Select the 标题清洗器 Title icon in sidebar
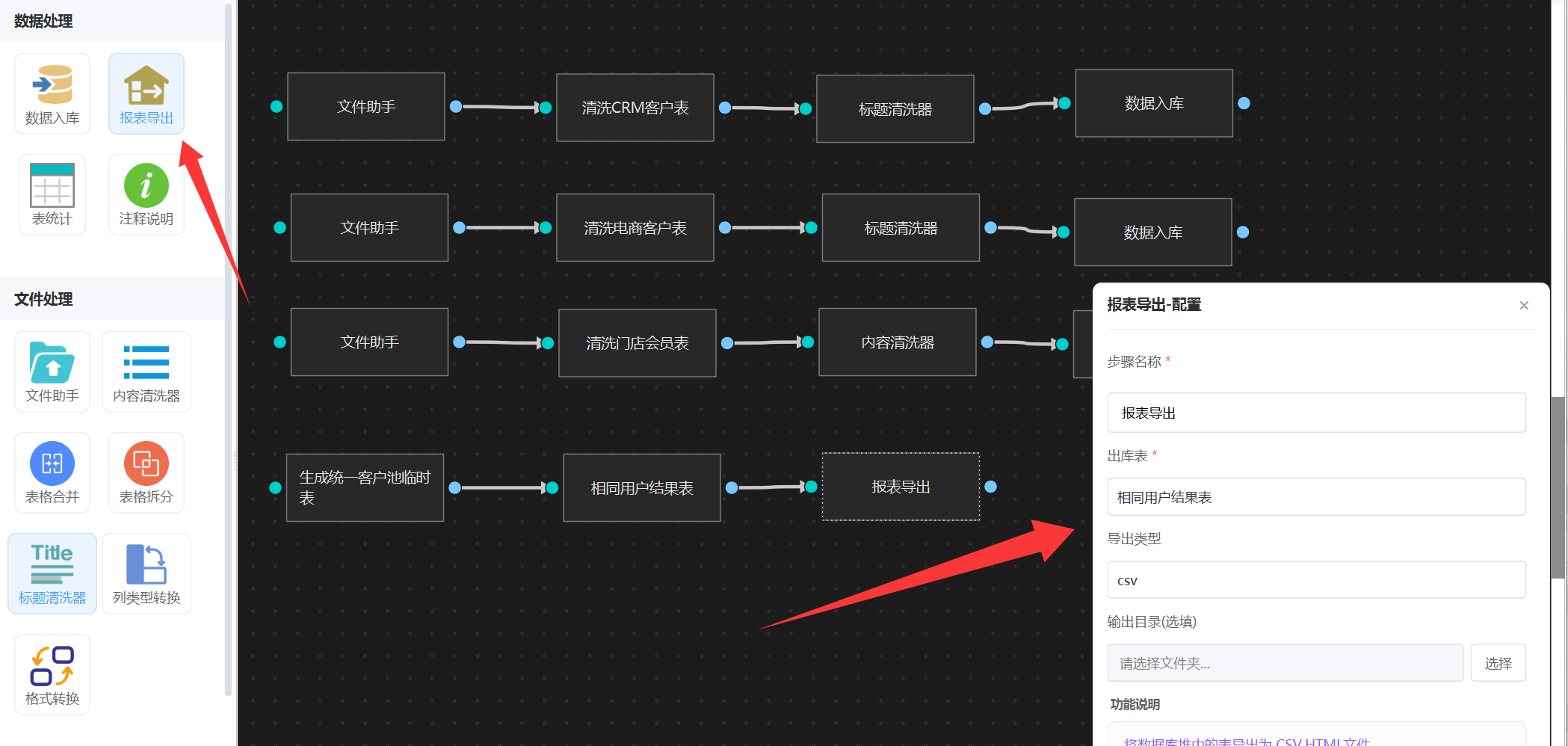Image resolution: width=1568 pixels, height=746 pixels. pyautogui.click(x=52, y=573)
